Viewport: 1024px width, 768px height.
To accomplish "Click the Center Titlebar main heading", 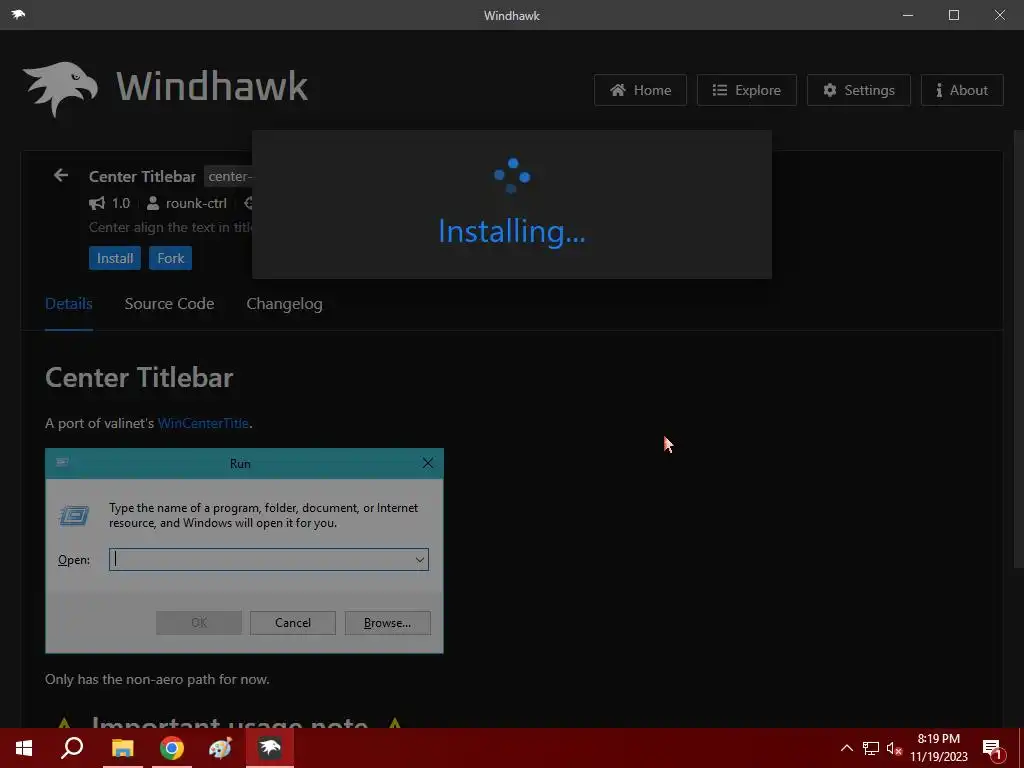I will pyautogui.click(x=139, y=377).
